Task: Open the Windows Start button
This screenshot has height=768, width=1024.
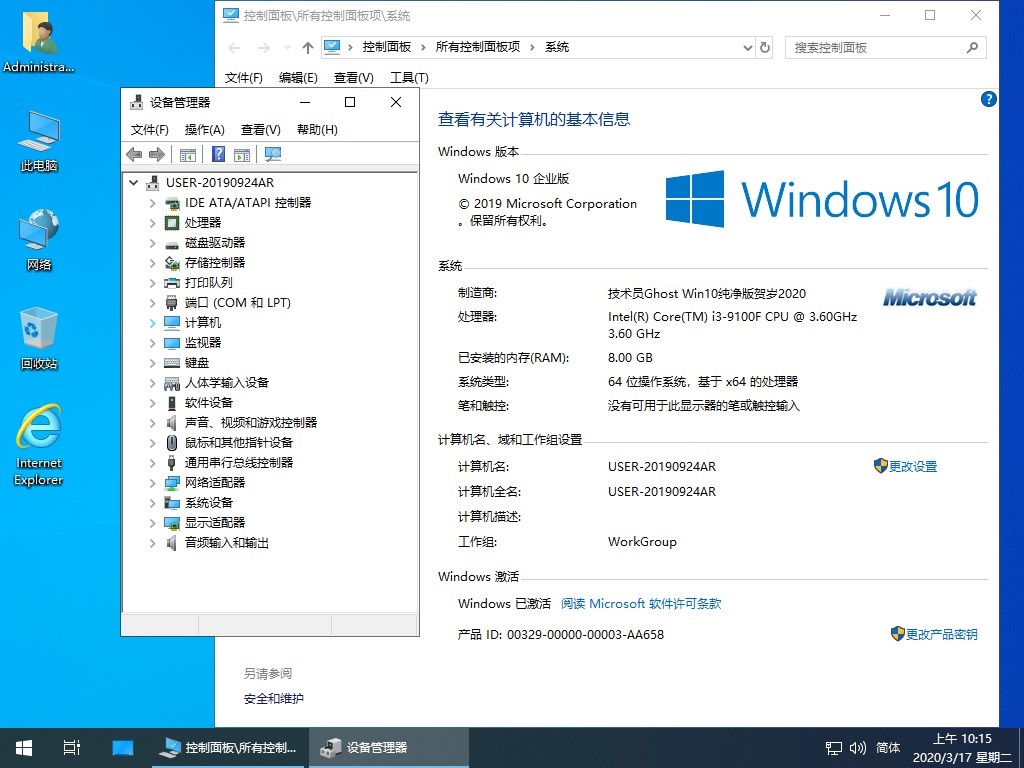Action: point(24,748)
